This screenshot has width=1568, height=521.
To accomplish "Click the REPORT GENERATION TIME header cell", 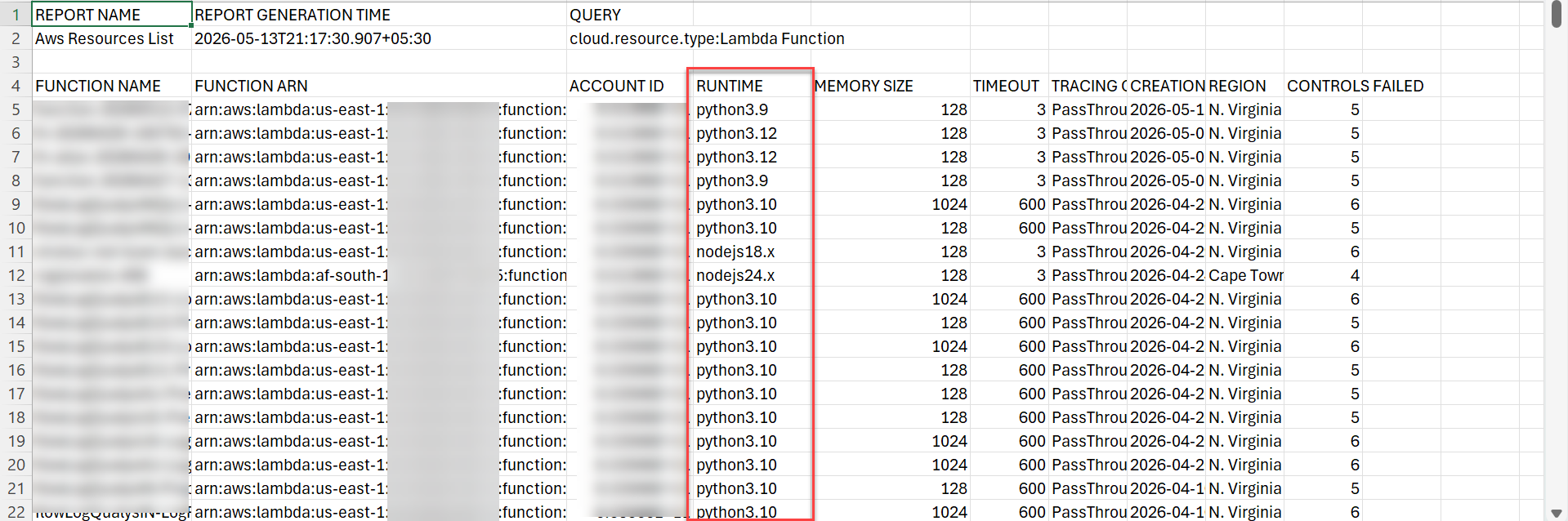I will click(379, 15).
